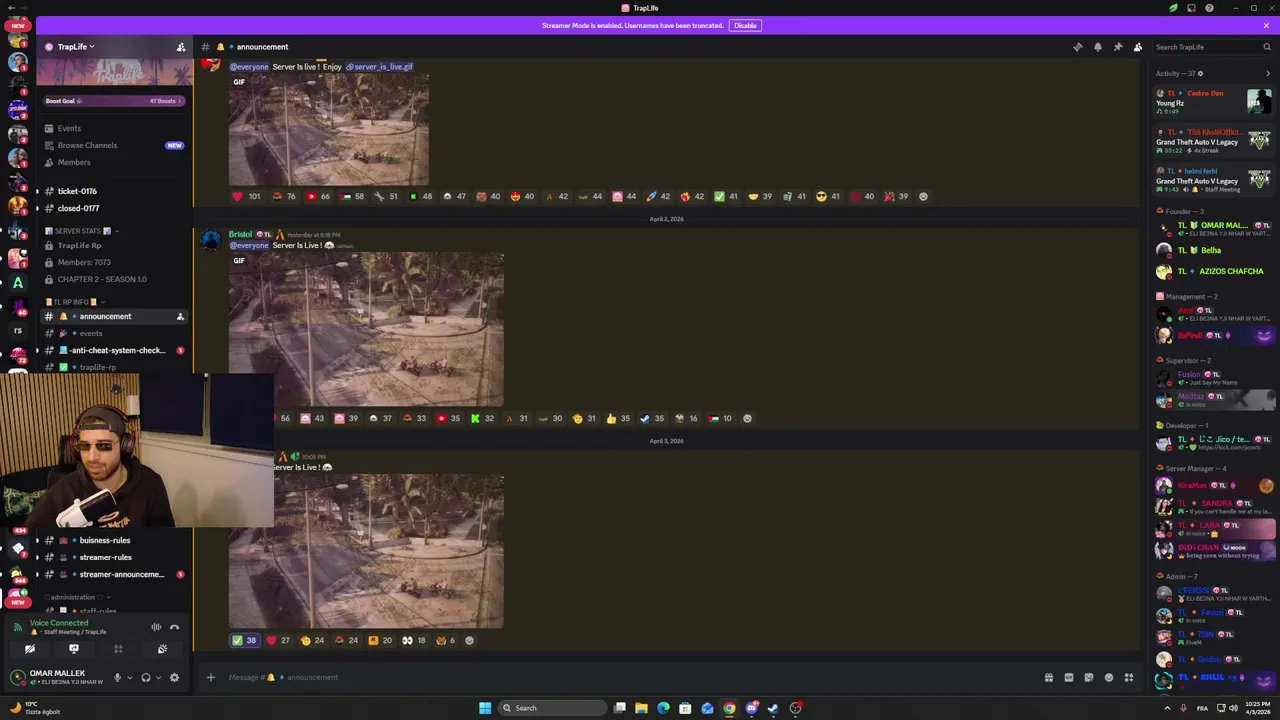1280x720 pixels.
Task: Expand the Activity panel arrow
Action: coord(1267,73)
